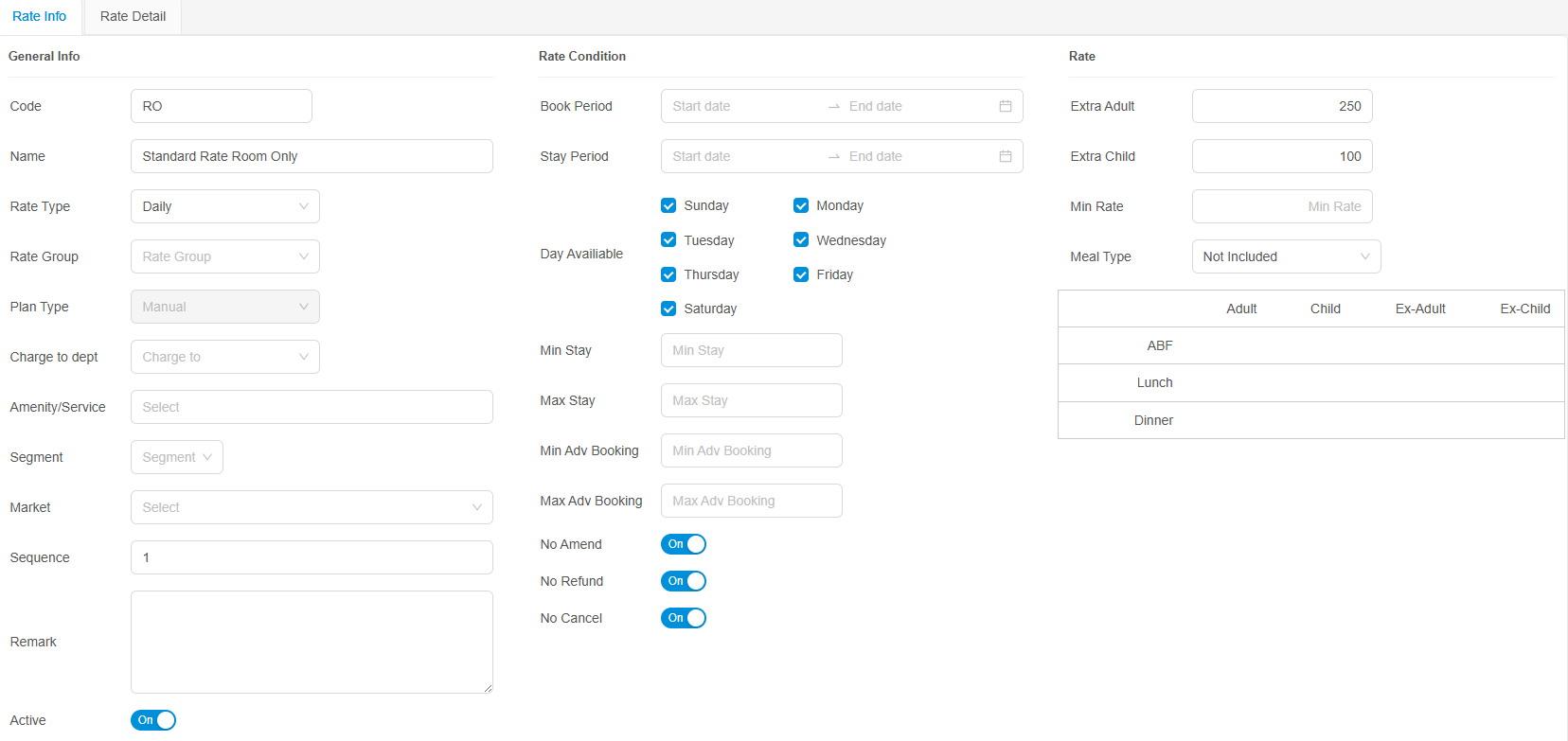Expand the Segment dropdown
1568x741 pixels.
coord(176,457)
